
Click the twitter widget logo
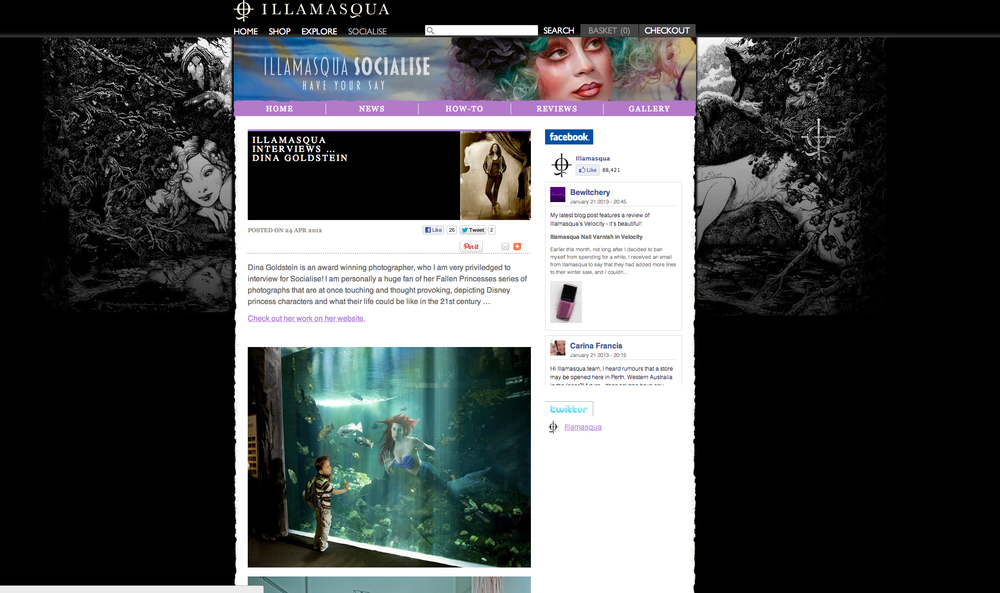coord(569,409)
